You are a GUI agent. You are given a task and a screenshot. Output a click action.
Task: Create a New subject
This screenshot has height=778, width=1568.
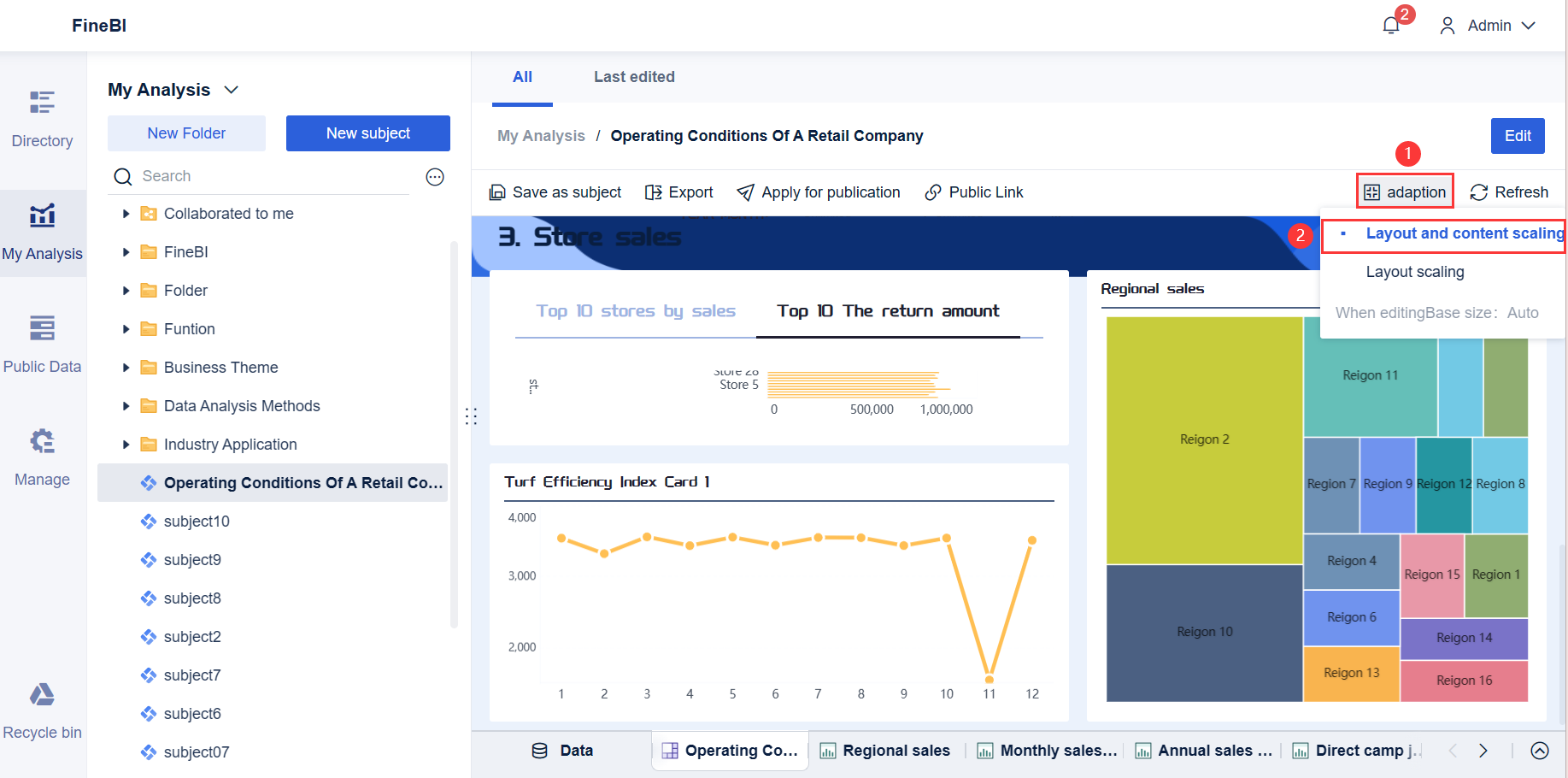click(x=367, y=133)
